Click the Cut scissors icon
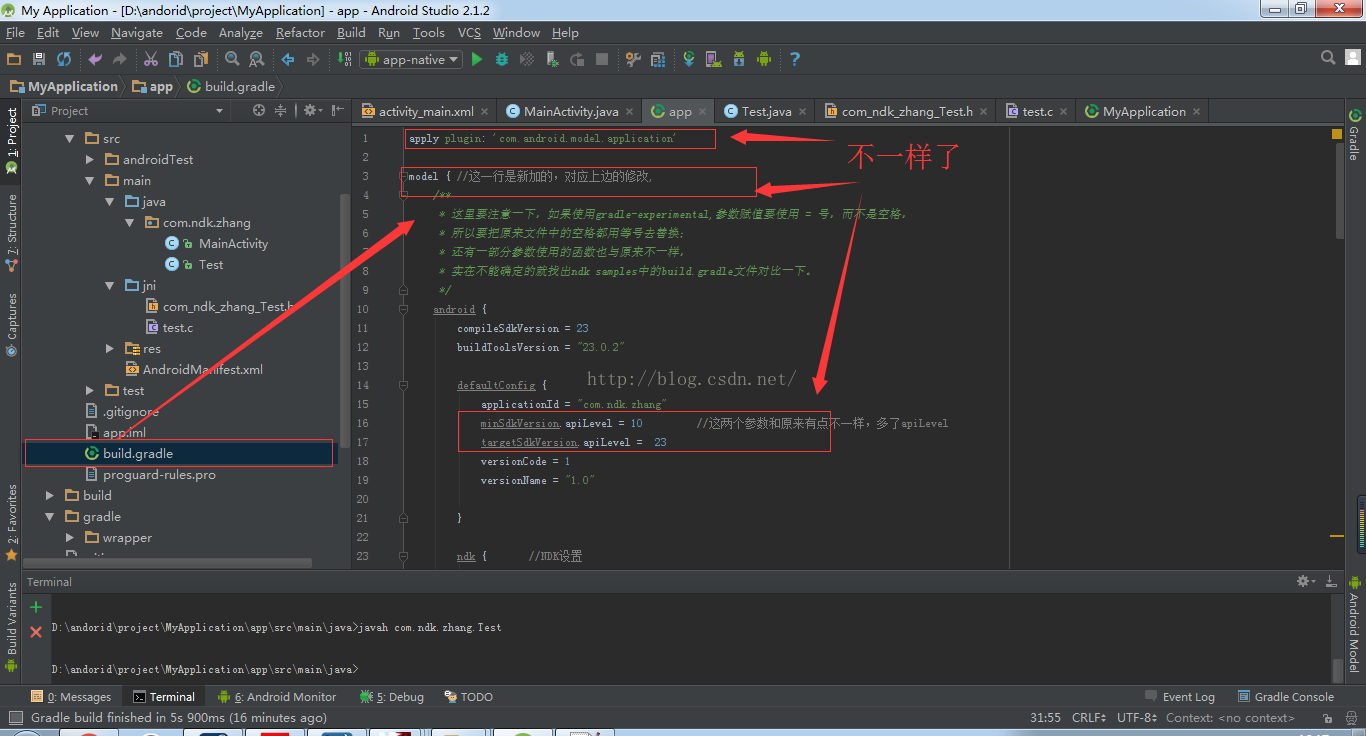The width and height of the screenshot is (1366, 736). click(x=151, y=59)
